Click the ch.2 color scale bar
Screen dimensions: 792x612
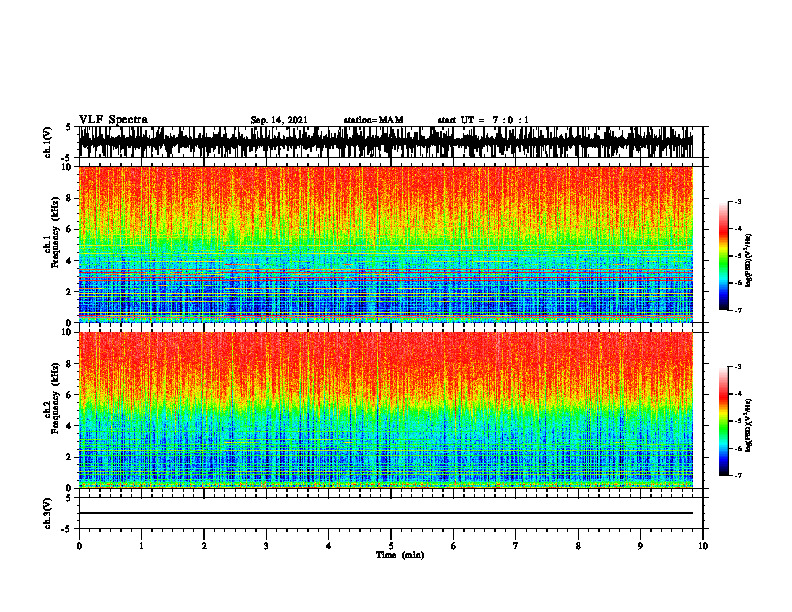[x=724, y=421]
